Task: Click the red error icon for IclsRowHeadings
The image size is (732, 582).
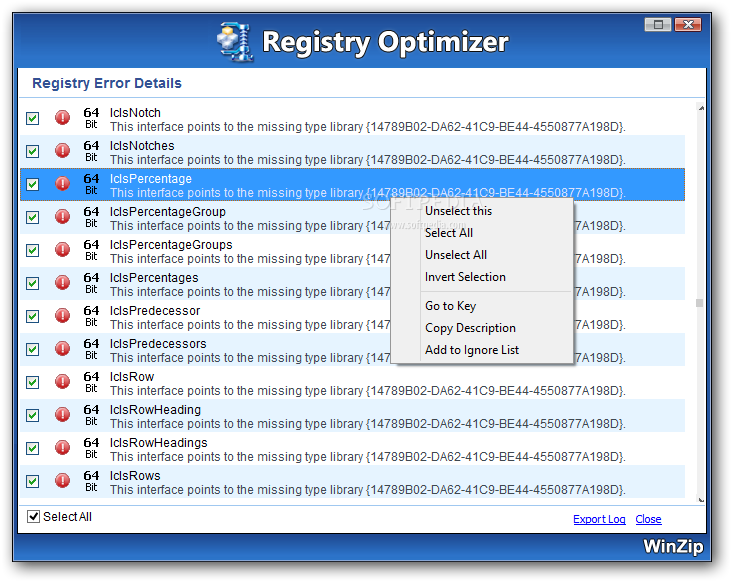Action: pyautogui.click(x=63, y=448)
